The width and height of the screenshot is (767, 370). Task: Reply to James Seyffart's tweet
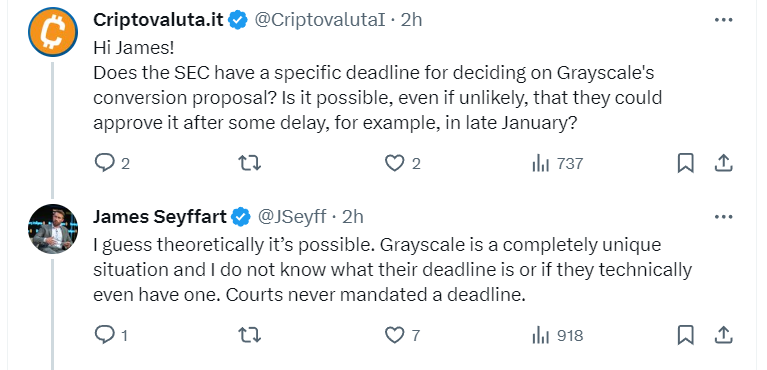[111, 335]
